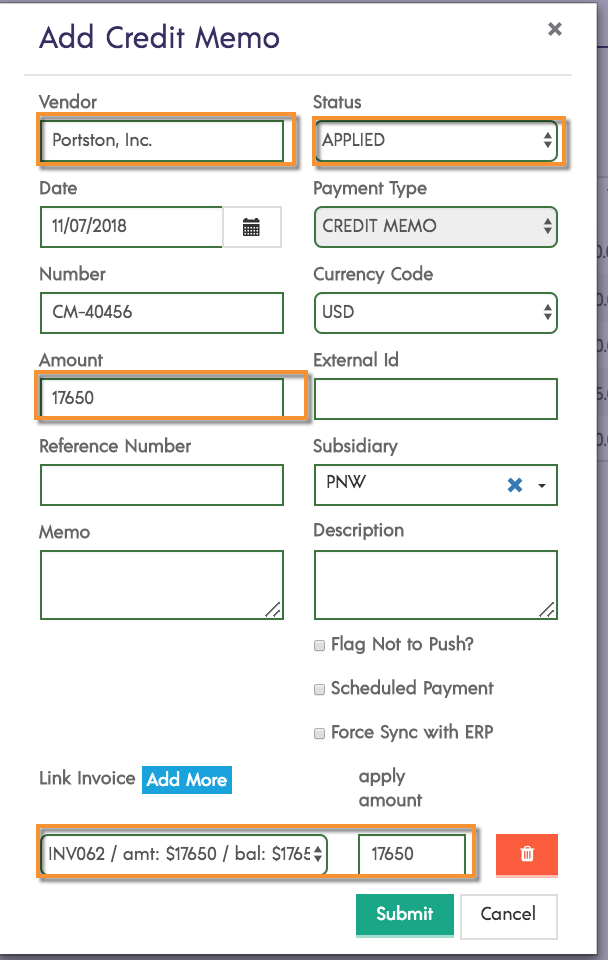608x960 pixels.
Task: Click the Cancel button
Action: tap(508, 914)
